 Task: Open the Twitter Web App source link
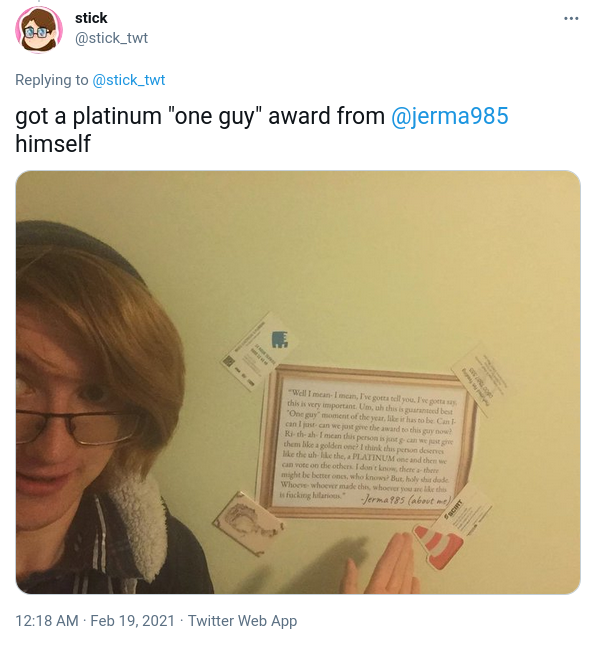[242, 621]
